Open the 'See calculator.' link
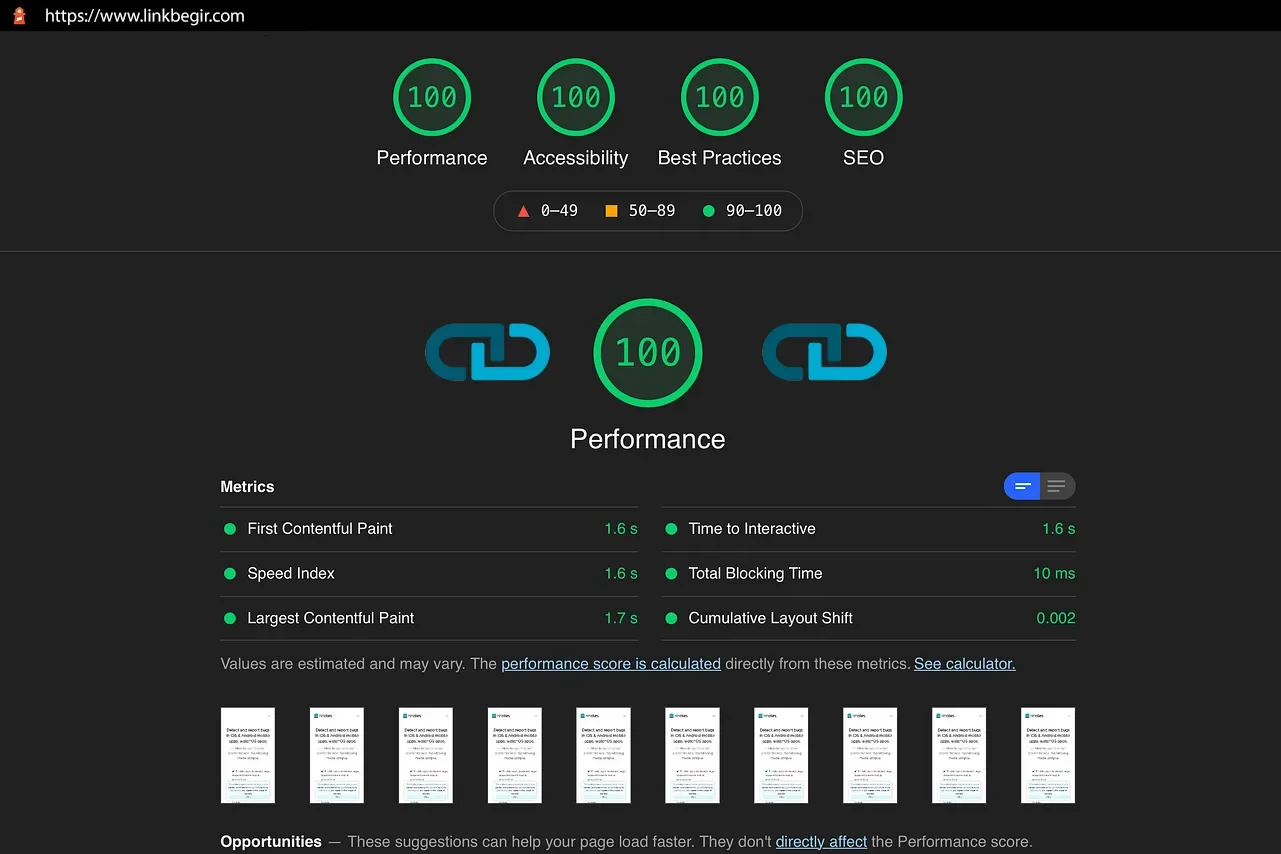This screenshot has height=854, width=1281. pos(964,663)
